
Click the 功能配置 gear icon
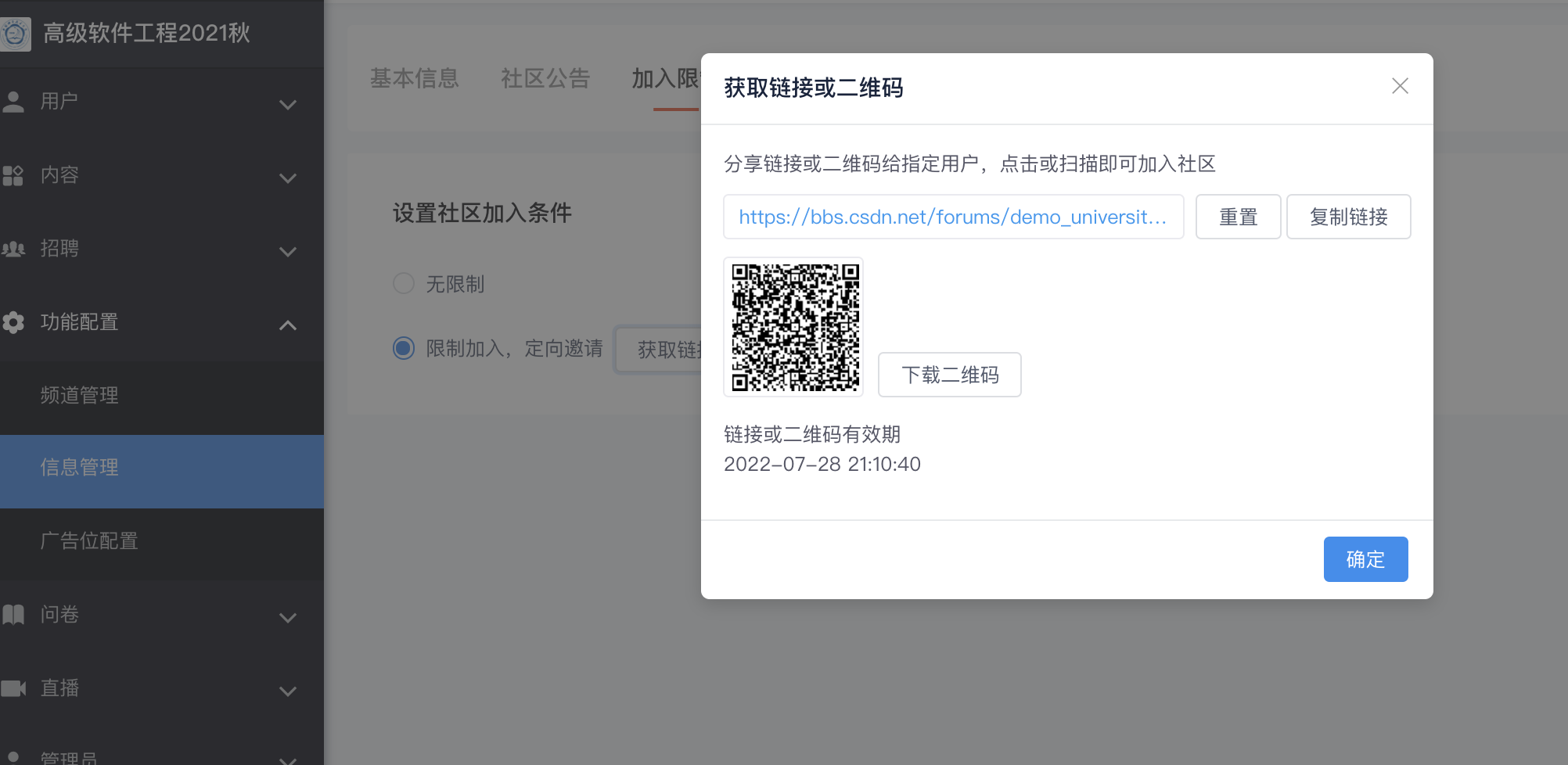[x=13, y=322]
